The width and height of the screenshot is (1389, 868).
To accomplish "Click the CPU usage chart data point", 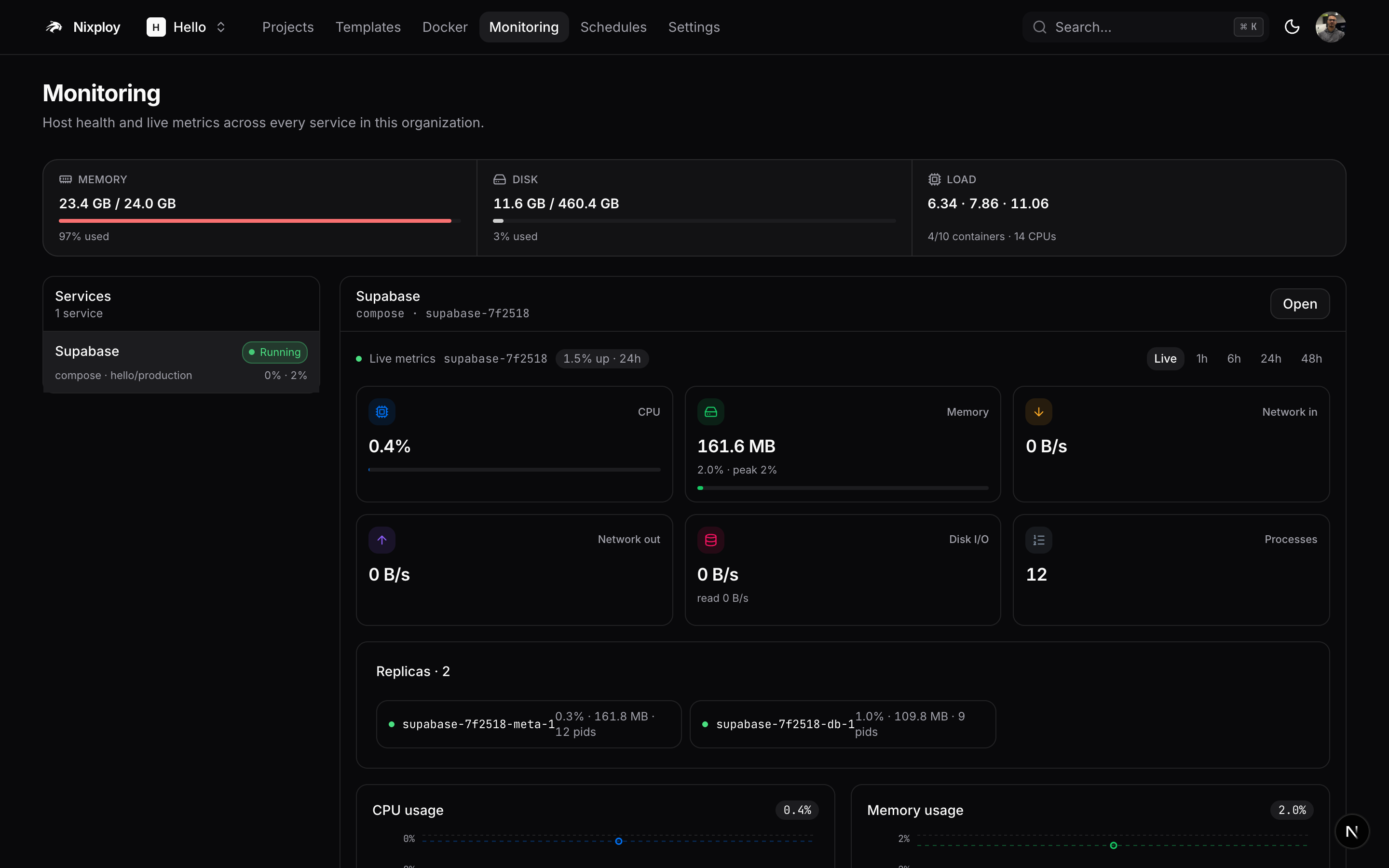I will click(x=619, y=841).
